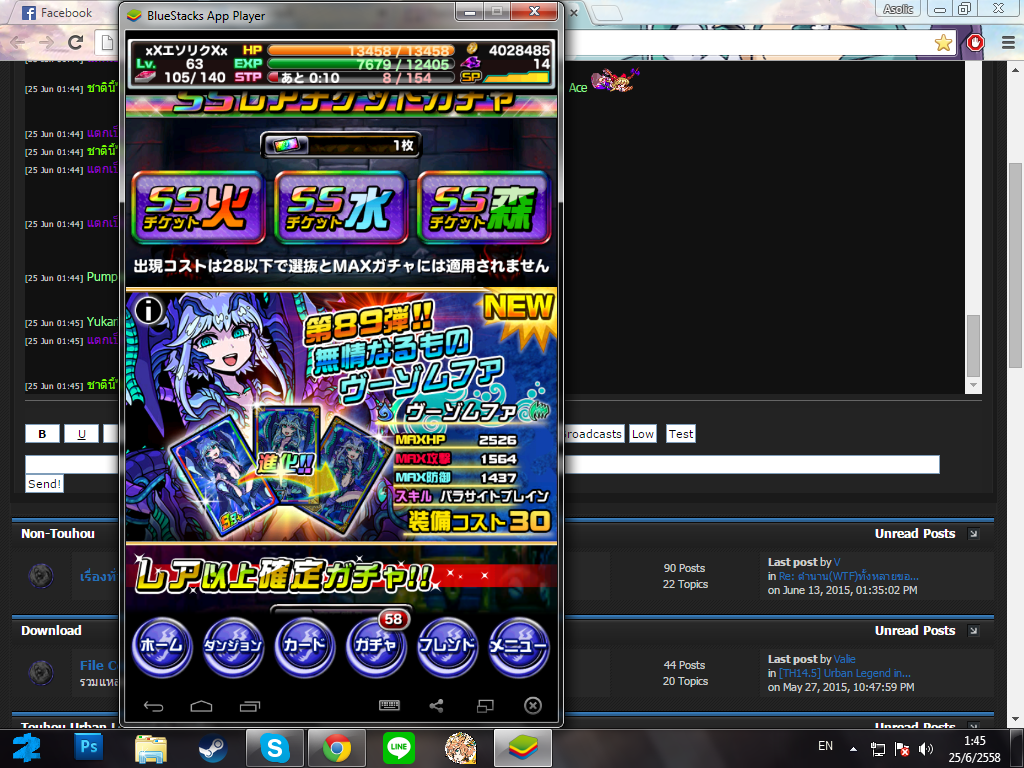Tap the Android home icon in BlueStacks
The height and width of the screenshot is (768, 1024).
pos(201,706)
